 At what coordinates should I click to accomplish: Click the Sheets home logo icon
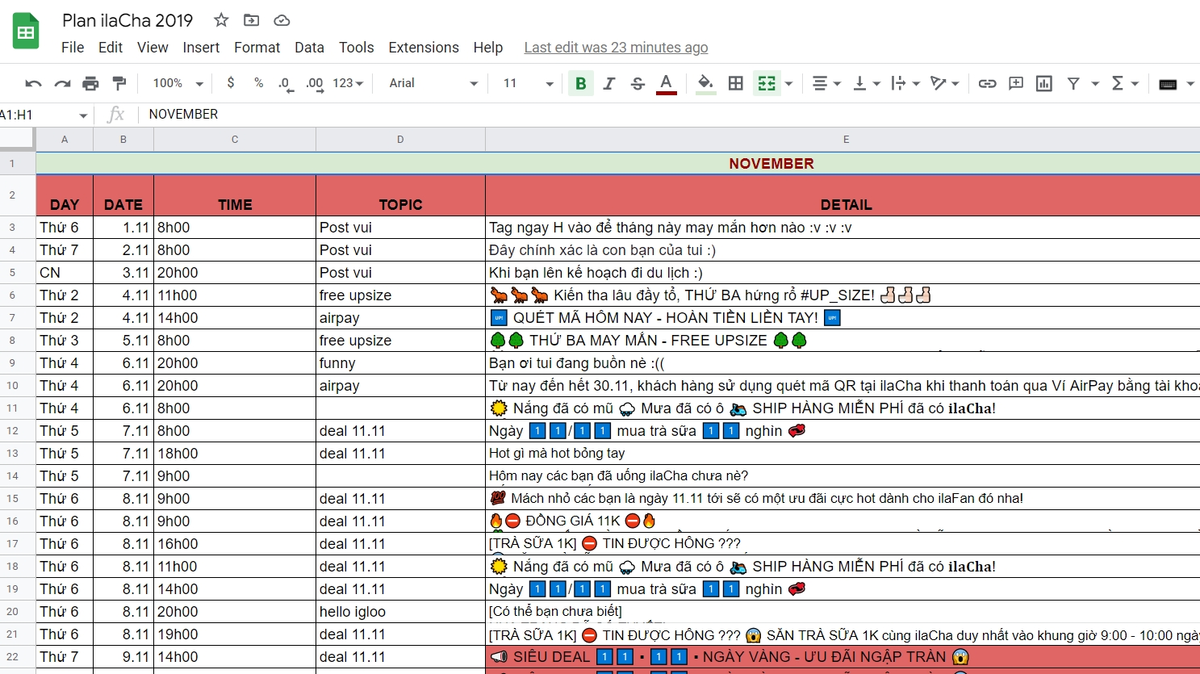pos(26,31)
